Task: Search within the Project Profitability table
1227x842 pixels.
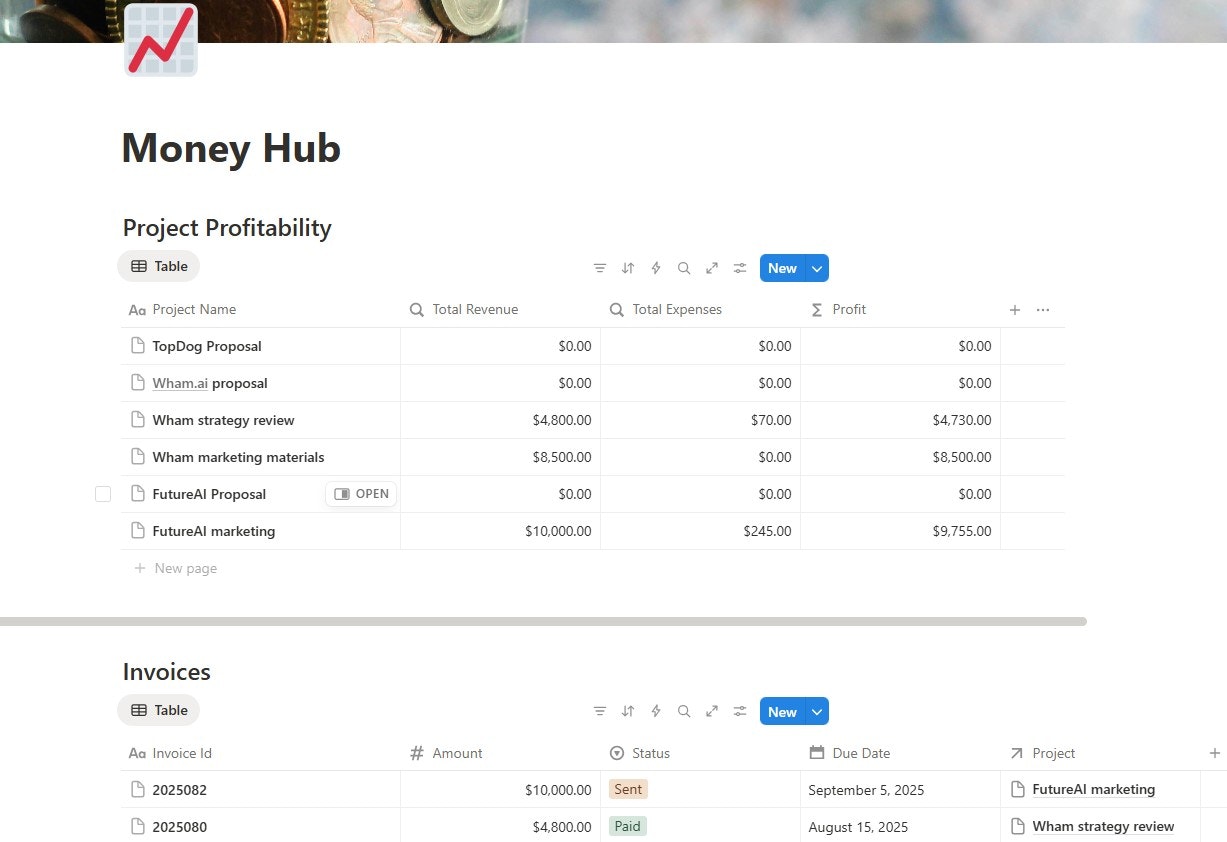Action: pos(684,267)
